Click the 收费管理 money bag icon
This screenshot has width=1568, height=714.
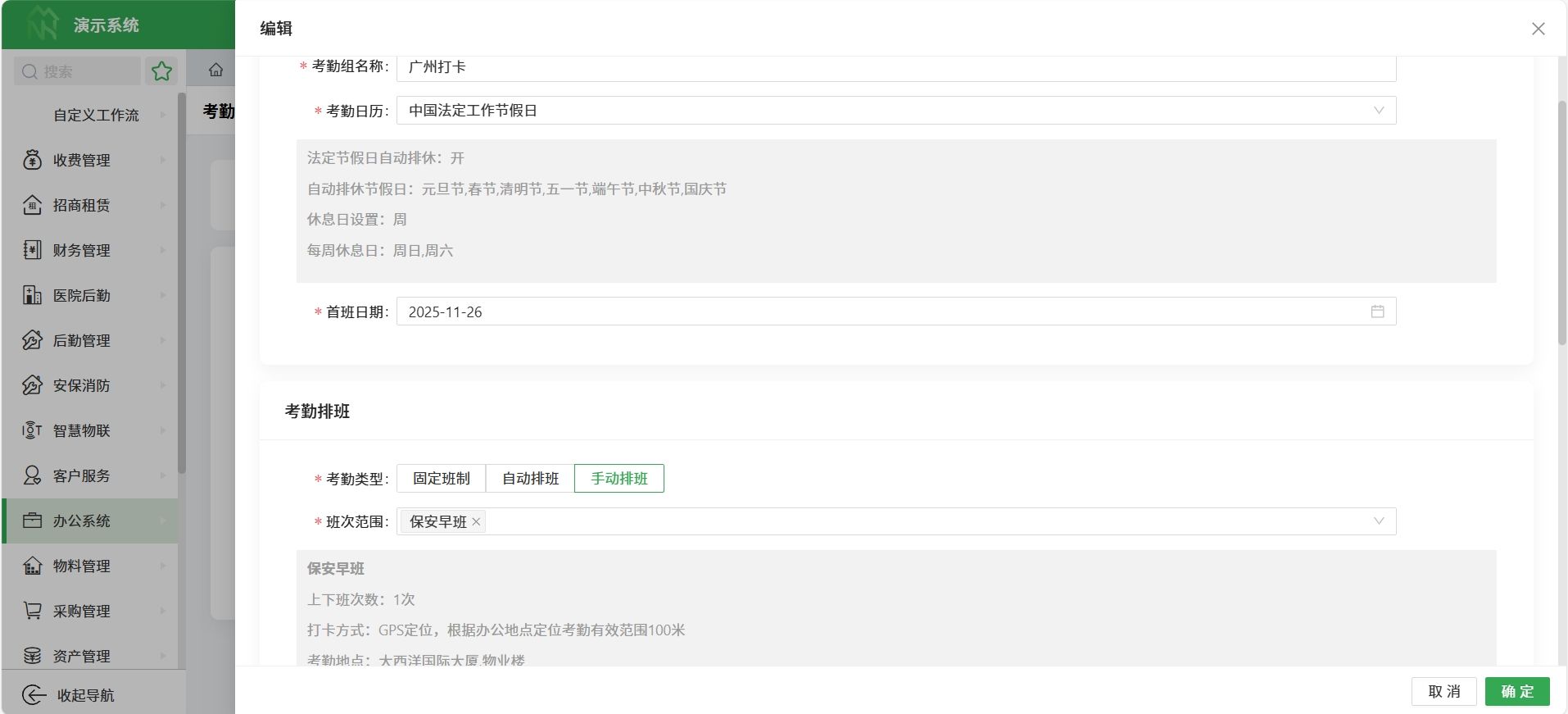point(32,160)
